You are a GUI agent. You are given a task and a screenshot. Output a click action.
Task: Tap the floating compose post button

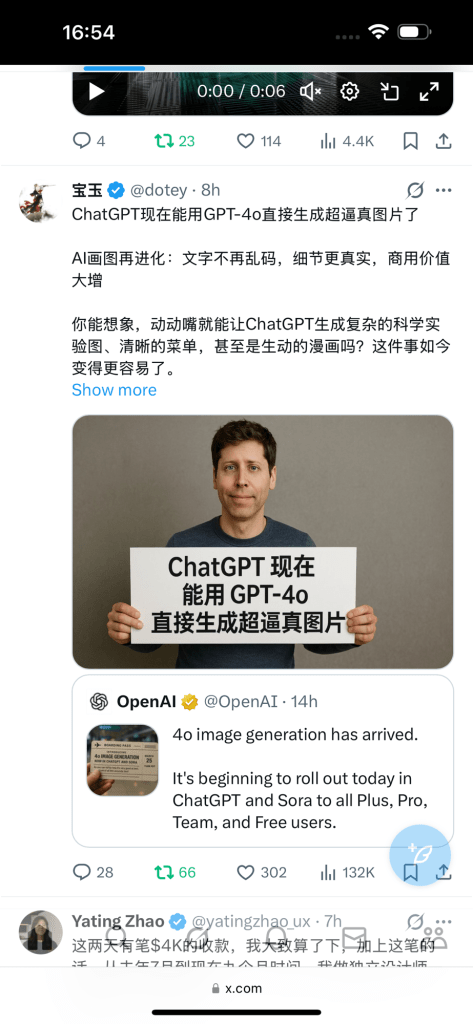click(x=420, y=855)
